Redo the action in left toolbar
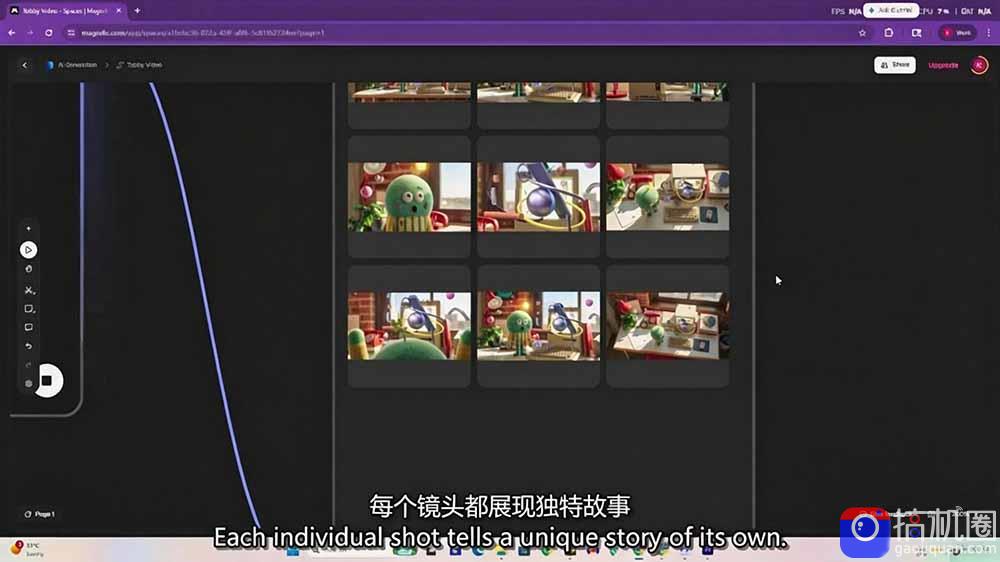 tap(28, 365)
